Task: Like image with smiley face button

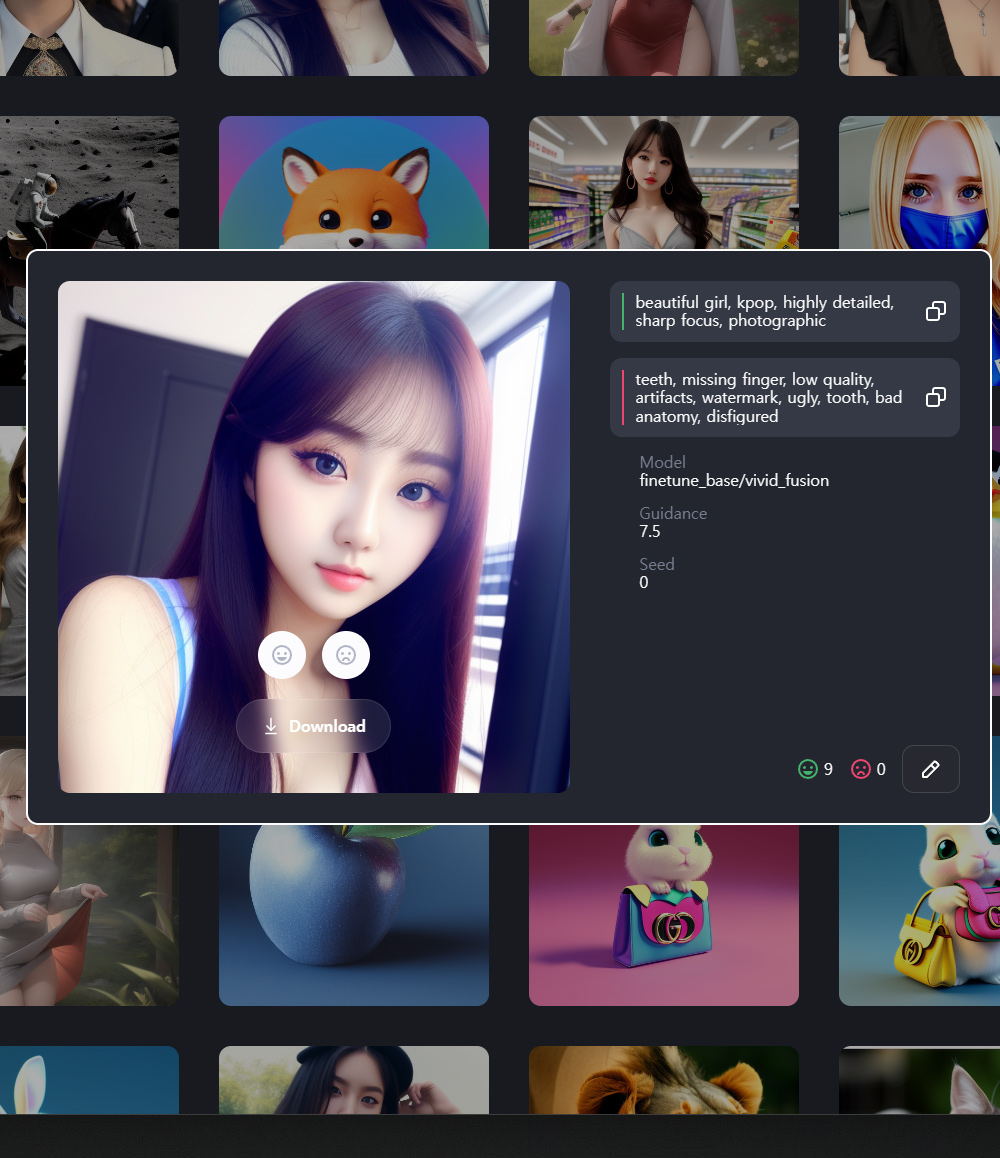Action: pyautogui.click(x=282, y=655)
